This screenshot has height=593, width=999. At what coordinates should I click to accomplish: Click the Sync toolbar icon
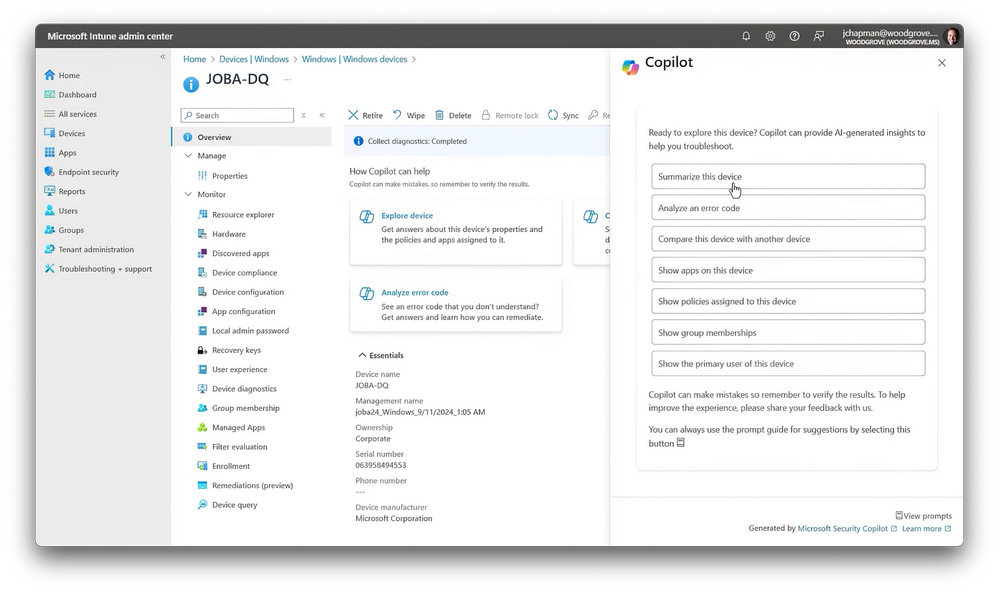point(553,115)
